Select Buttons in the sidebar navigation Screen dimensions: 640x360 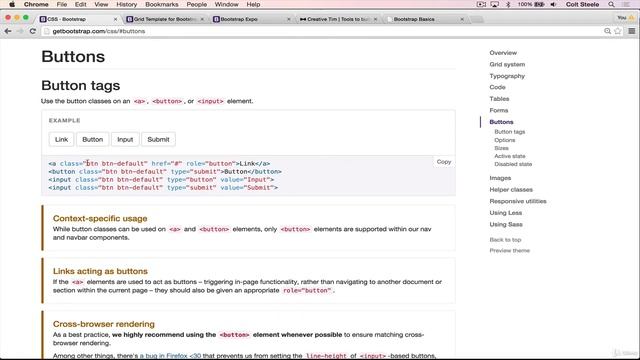[501, 122]
